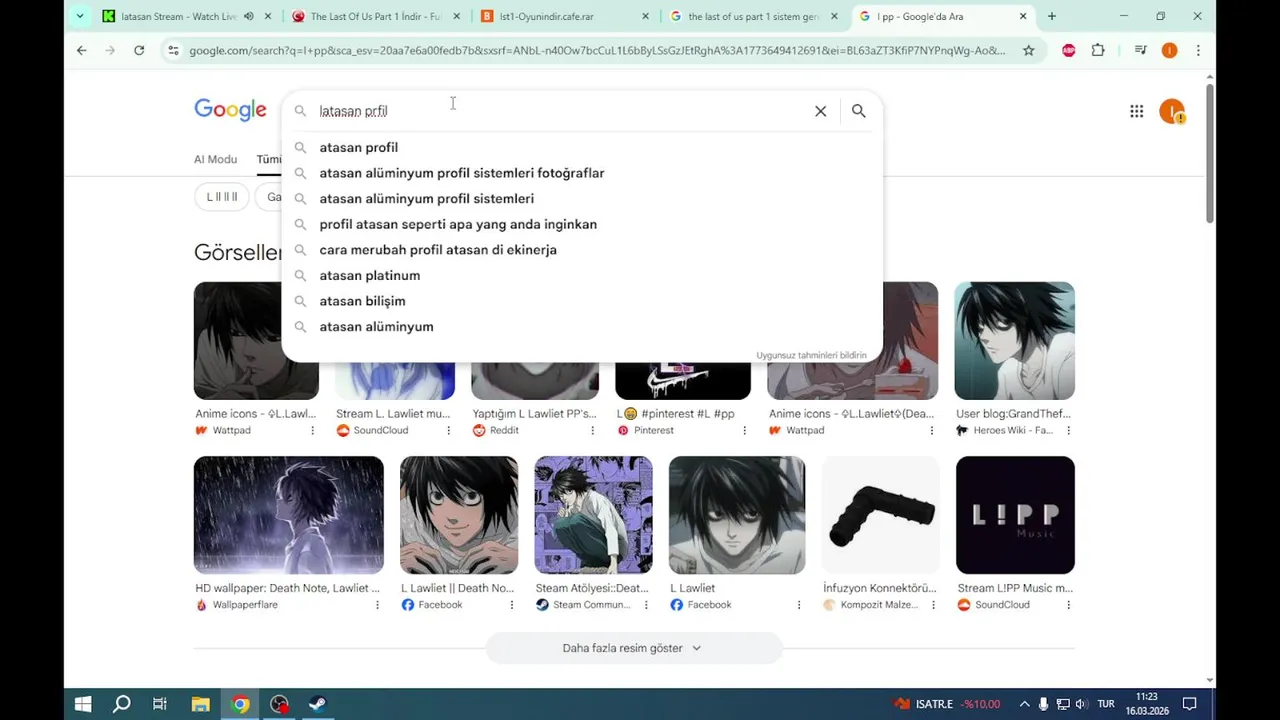The image size is (1280, 720).
Task: Open Steam from the taskbar
Action: (x=317, y=704)
